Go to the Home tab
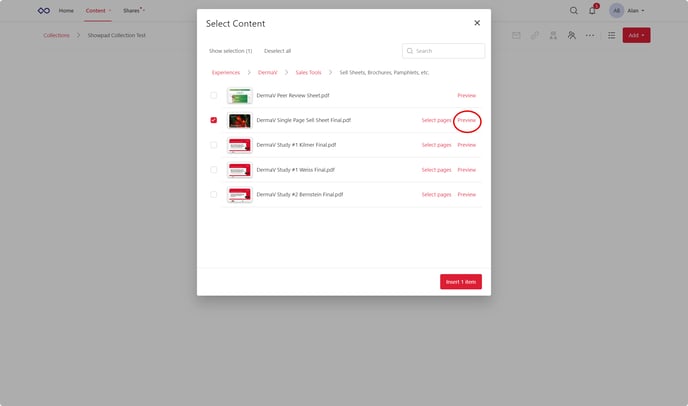Screen dimensions: 688x406 (x=66, y=10)
